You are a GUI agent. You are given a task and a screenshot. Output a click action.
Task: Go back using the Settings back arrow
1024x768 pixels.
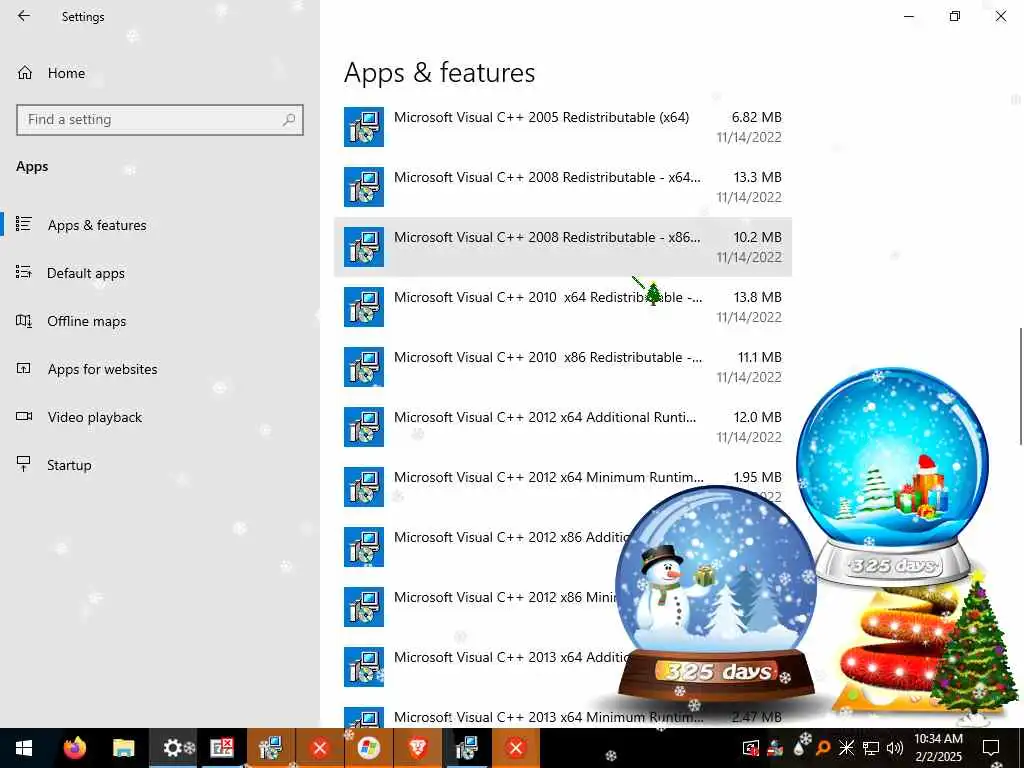[24, 16]
